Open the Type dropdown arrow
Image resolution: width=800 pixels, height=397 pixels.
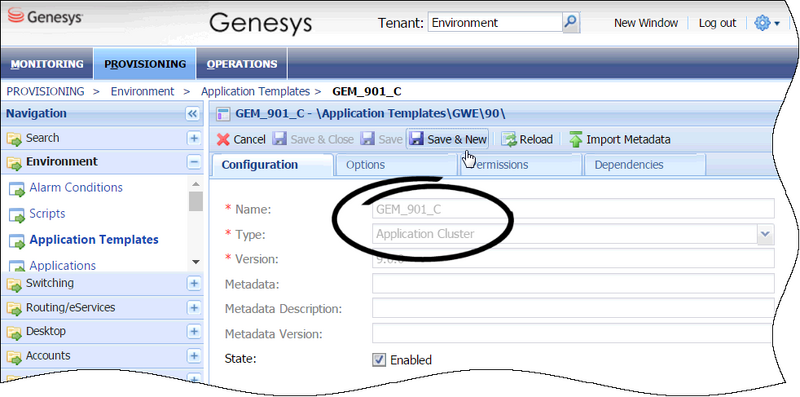coord(764,233)
